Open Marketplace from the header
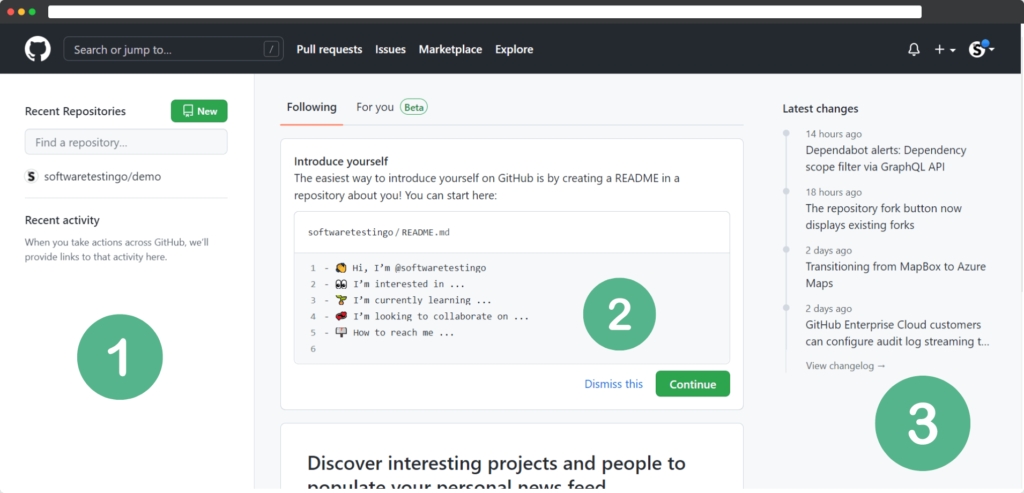Viewport: 1024px width, 493px height. click(451, 50)
